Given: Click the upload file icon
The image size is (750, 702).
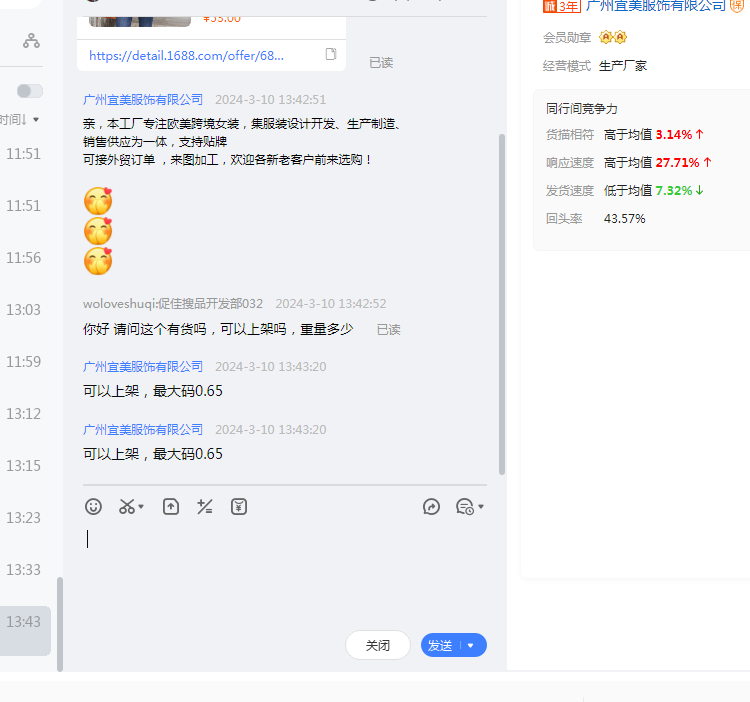Looking at the screenshot, I should coord(171,507).
